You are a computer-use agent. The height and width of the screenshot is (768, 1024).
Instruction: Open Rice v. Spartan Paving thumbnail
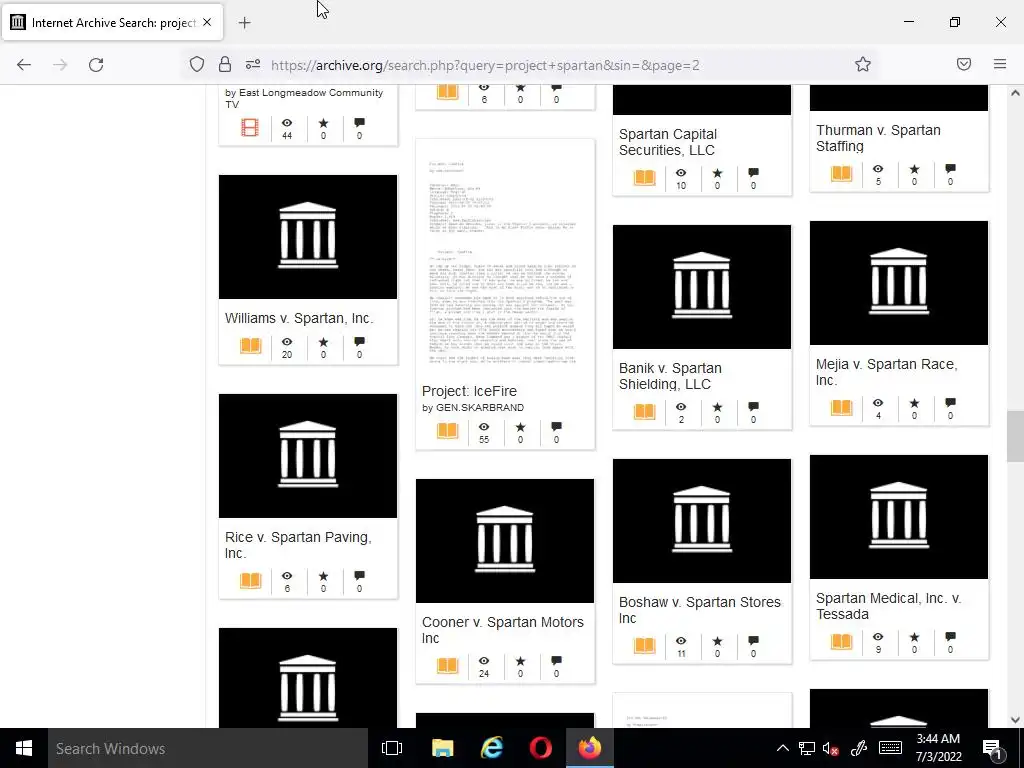[x=308, y=456]
